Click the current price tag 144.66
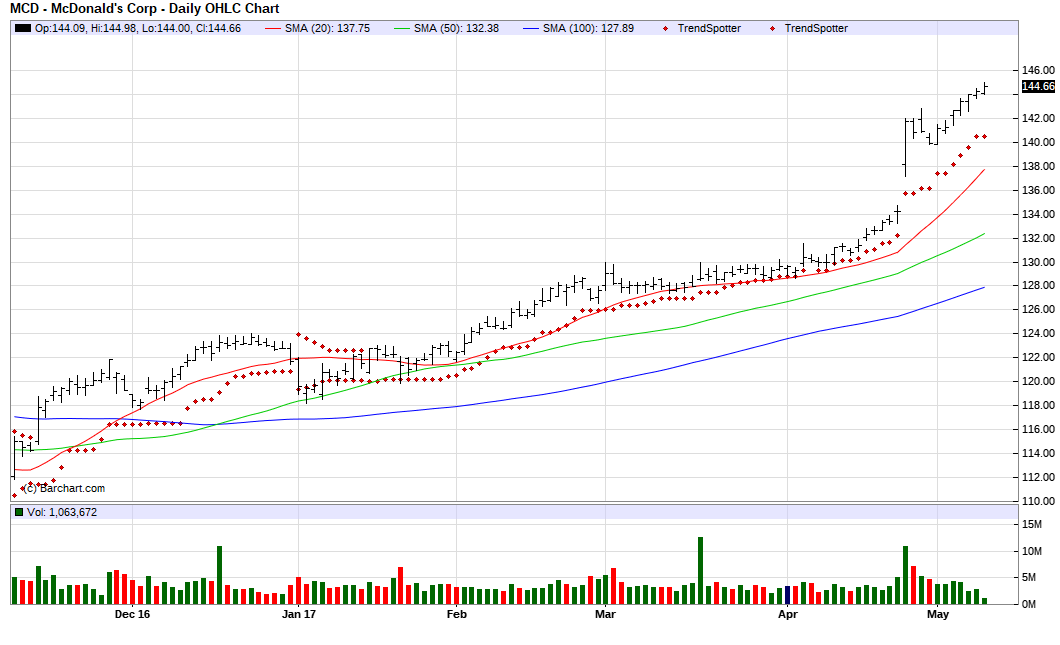Image resolution: width=1060 pixels, height=645 pixels. tap(1038, 87)
